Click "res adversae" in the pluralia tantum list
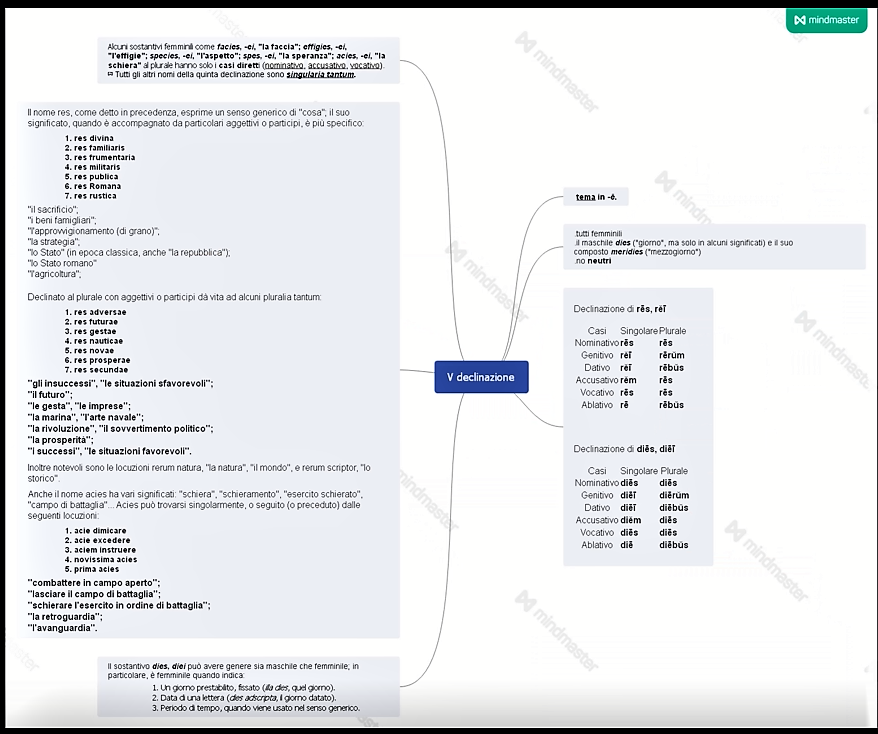The image size is (878, 734). click(100, 312)
